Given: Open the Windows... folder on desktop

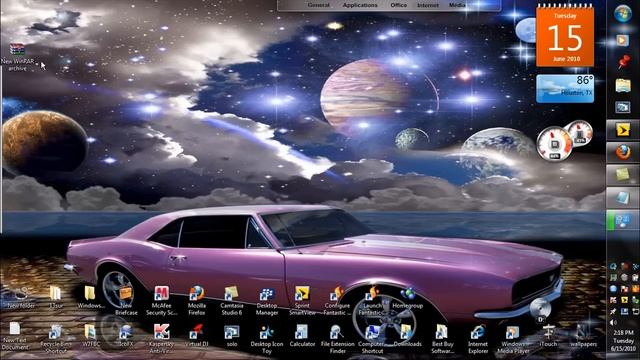Looking at the screenshot, I should click(x=91, y=297).
